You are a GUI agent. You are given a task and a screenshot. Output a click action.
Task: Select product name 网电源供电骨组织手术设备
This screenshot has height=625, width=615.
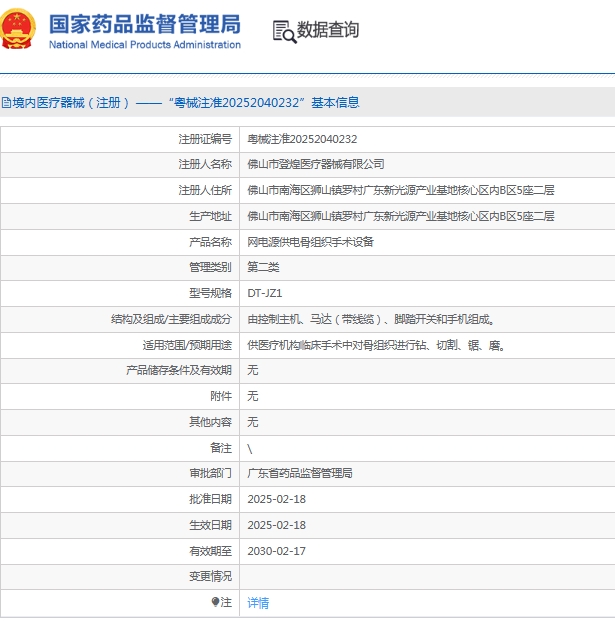click(310, 242)
